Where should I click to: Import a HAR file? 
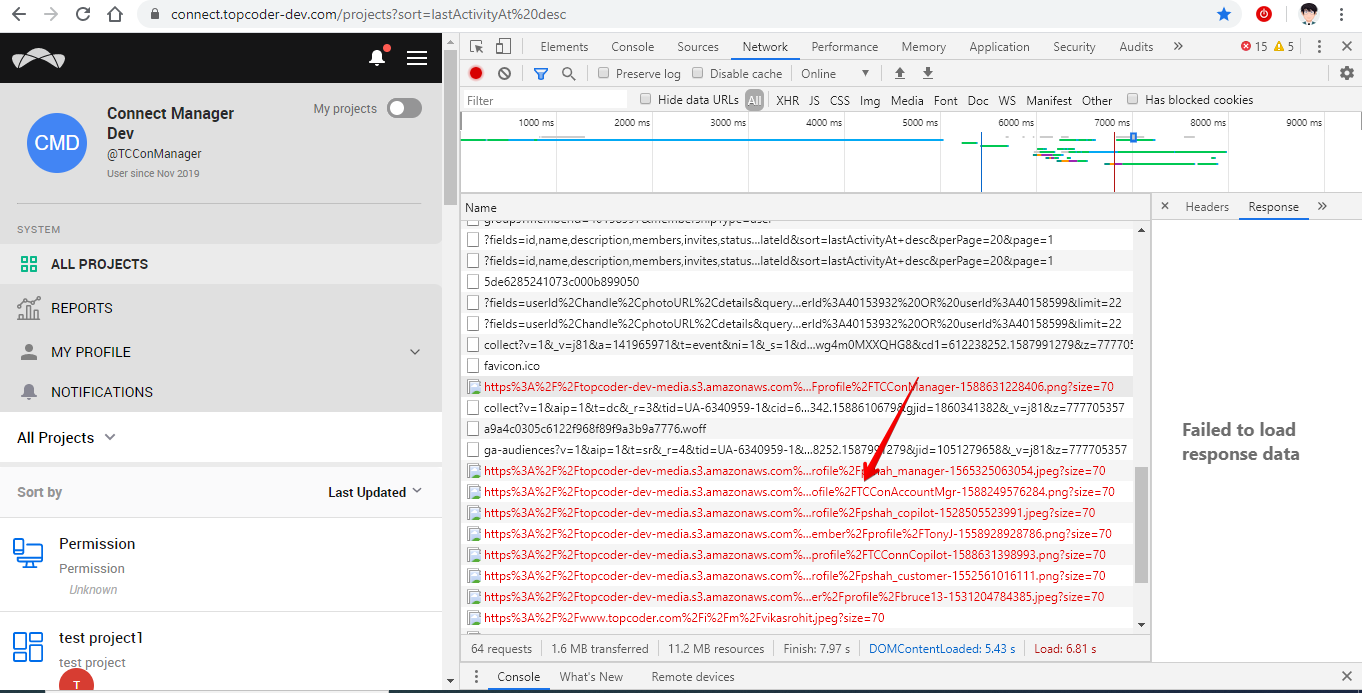click(899, 73)
